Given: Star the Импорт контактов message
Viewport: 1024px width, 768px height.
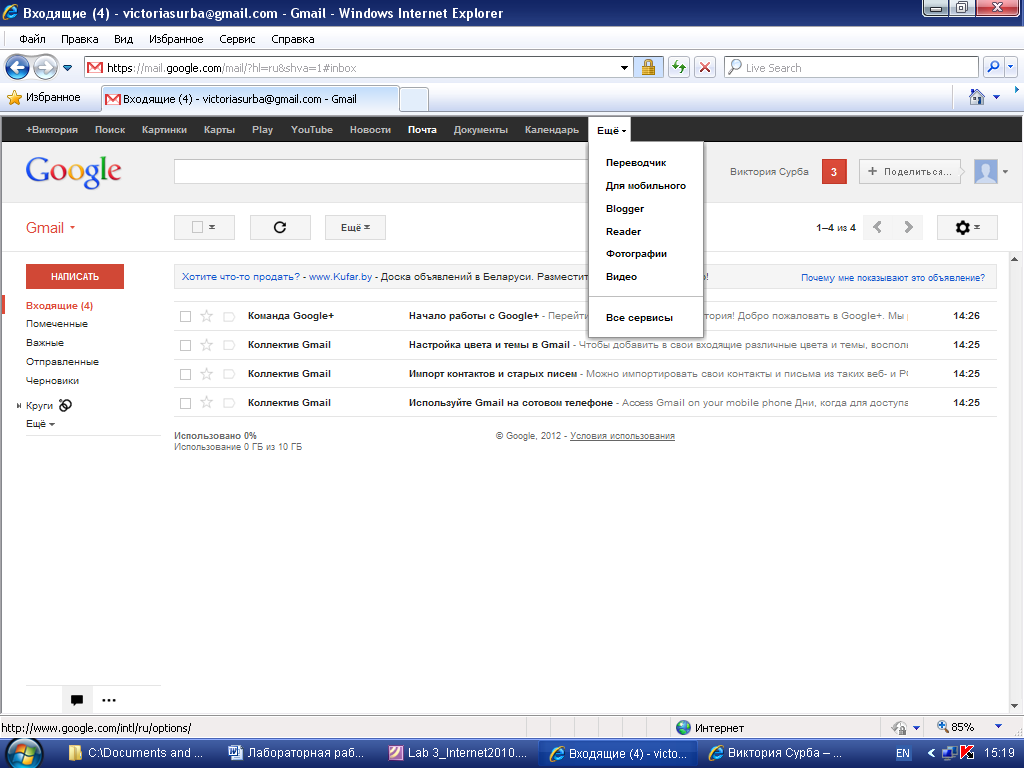Looking at the screenshot, I should click(x=206, y=374).
